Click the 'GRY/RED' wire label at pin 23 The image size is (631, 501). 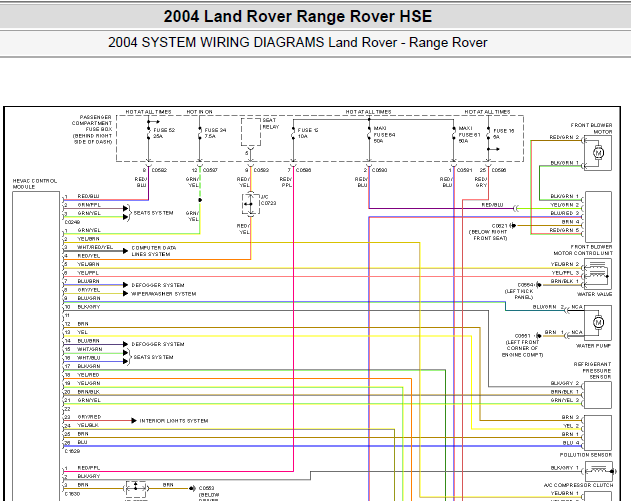pyautogui.click(x=89, y=417)
